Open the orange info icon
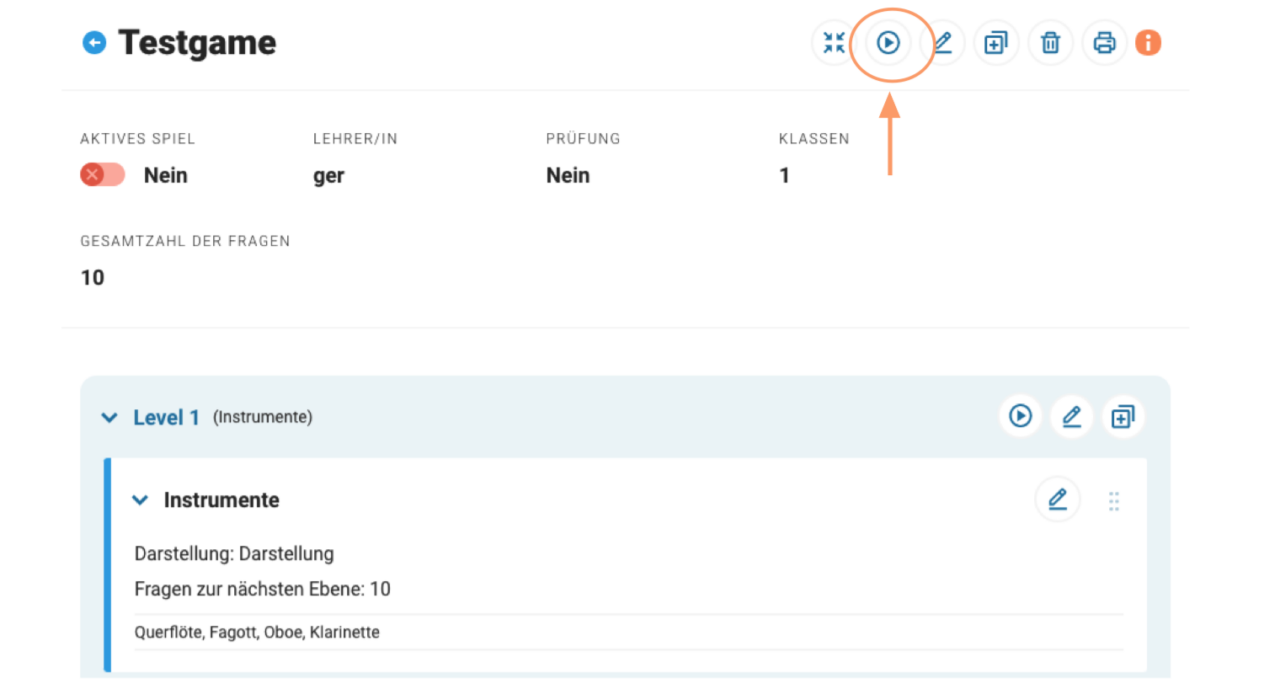 point(1148,43)
